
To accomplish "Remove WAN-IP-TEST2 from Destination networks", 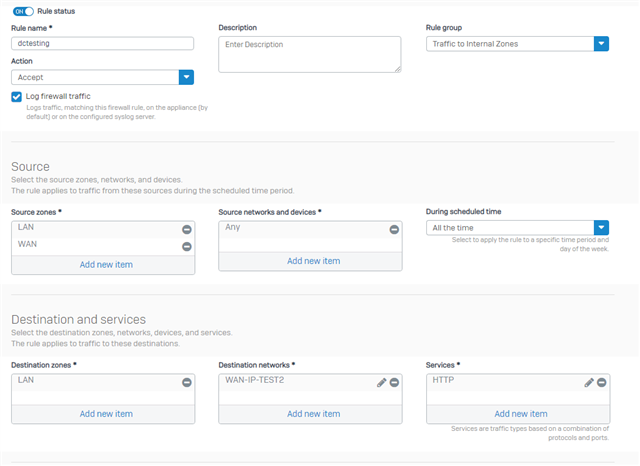I will [394, 382].
